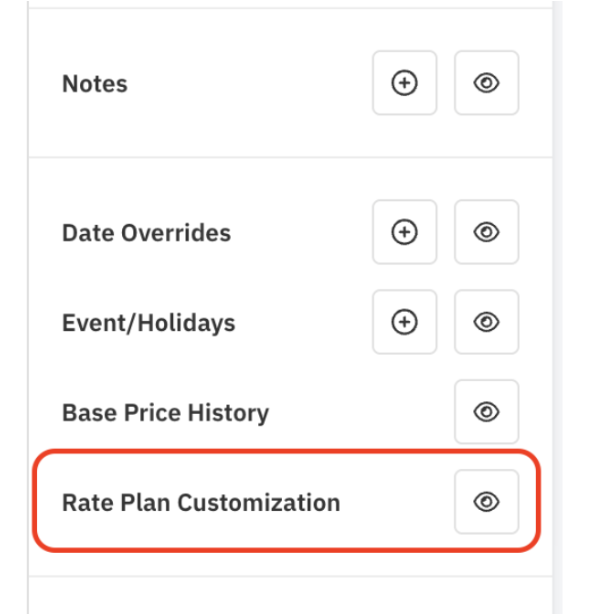Add a new Event/Holiday entry
The height and width of the screenshot is (614, 612).
(404, 322)
